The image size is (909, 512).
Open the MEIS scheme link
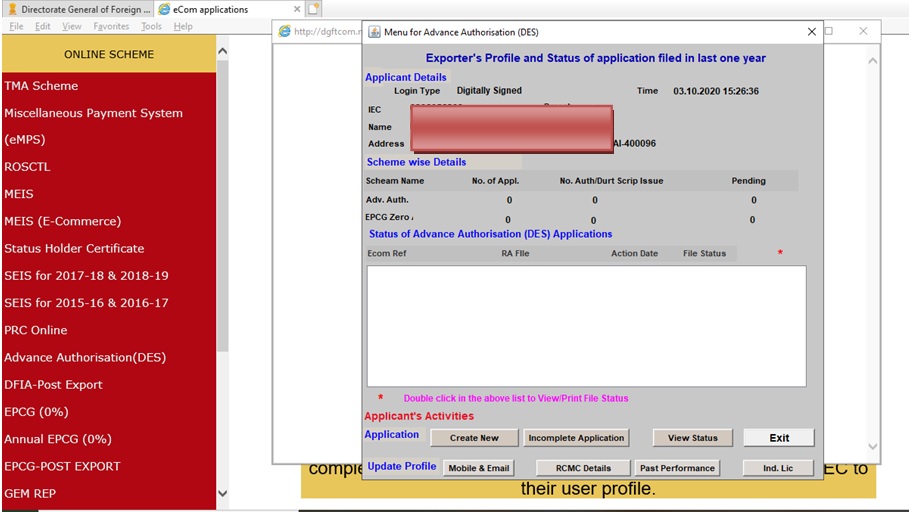(19, 194)
